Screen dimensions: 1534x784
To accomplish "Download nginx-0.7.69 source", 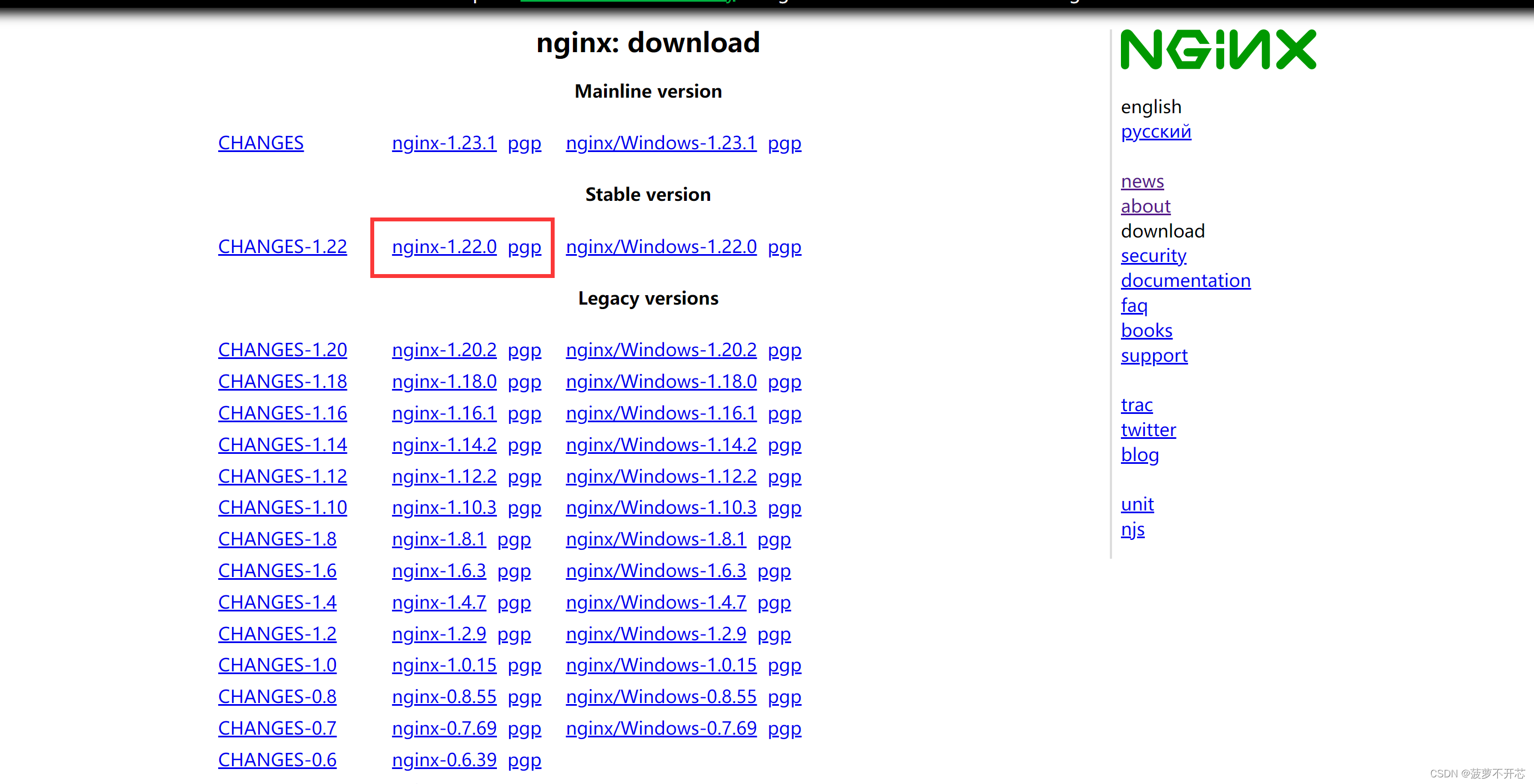I will point(444,727).
